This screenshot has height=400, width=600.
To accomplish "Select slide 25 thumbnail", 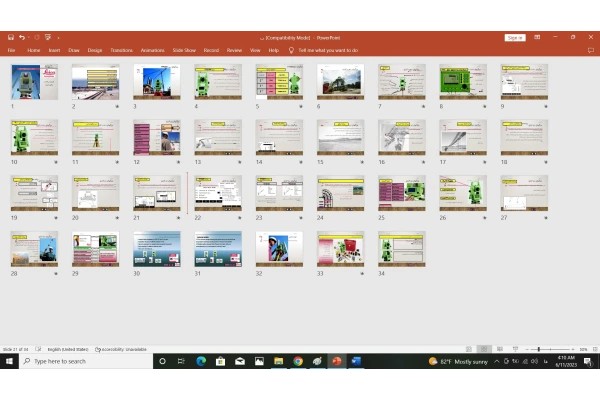I will [402, 193].
